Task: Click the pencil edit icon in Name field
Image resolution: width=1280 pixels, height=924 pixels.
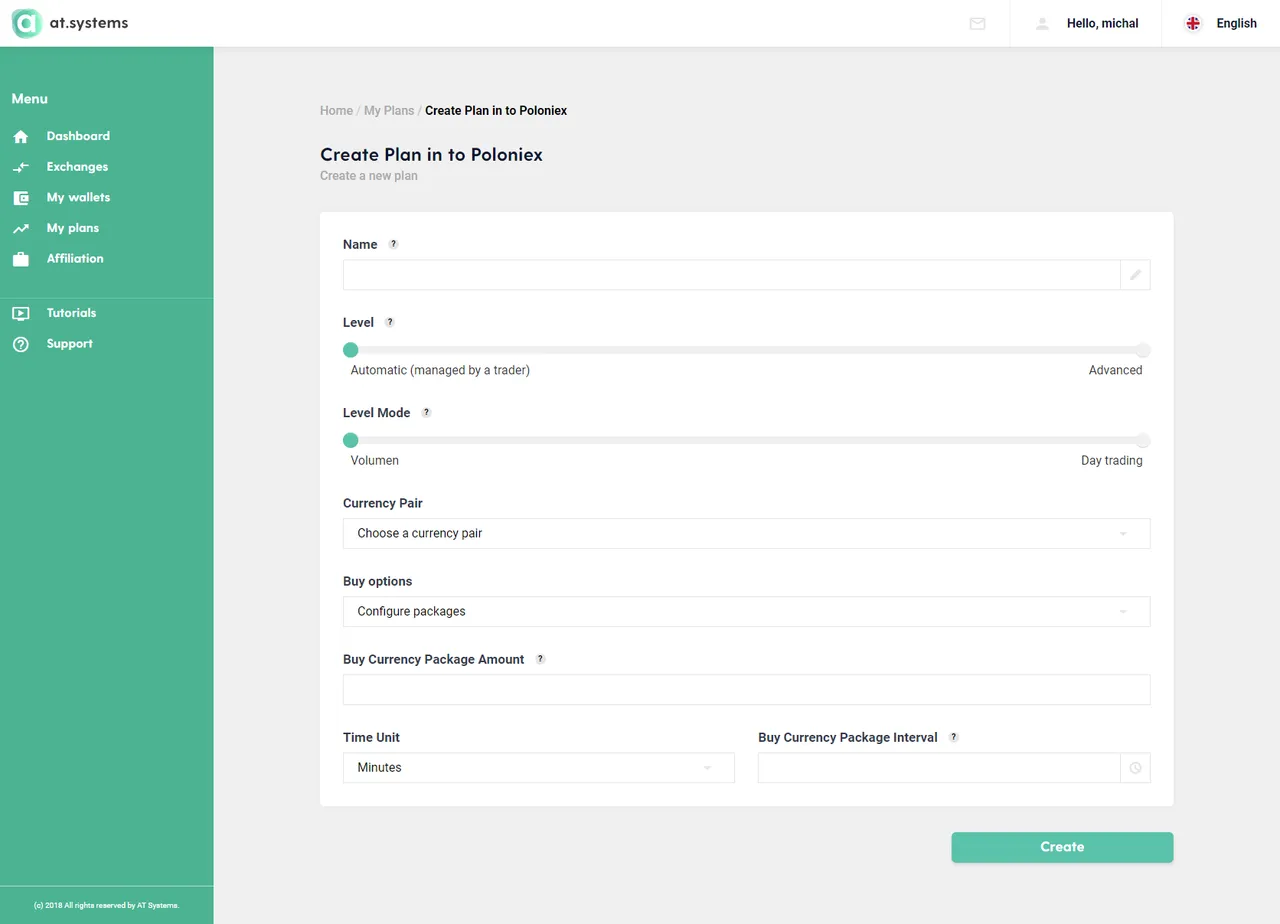Action: coord(1135,275)
